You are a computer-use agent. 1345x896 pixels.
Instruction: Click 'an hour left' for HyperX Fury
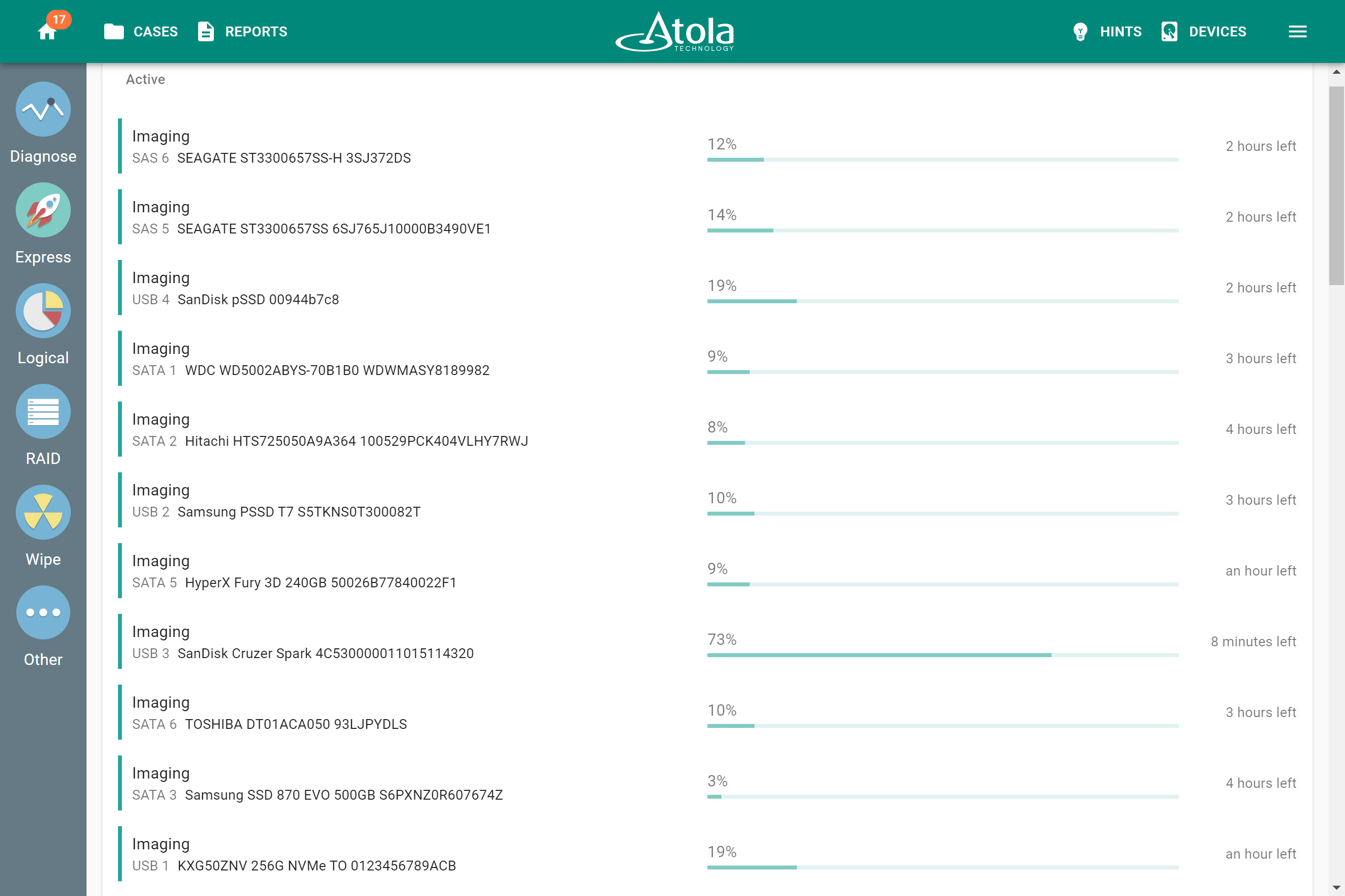pos(1260,571)
